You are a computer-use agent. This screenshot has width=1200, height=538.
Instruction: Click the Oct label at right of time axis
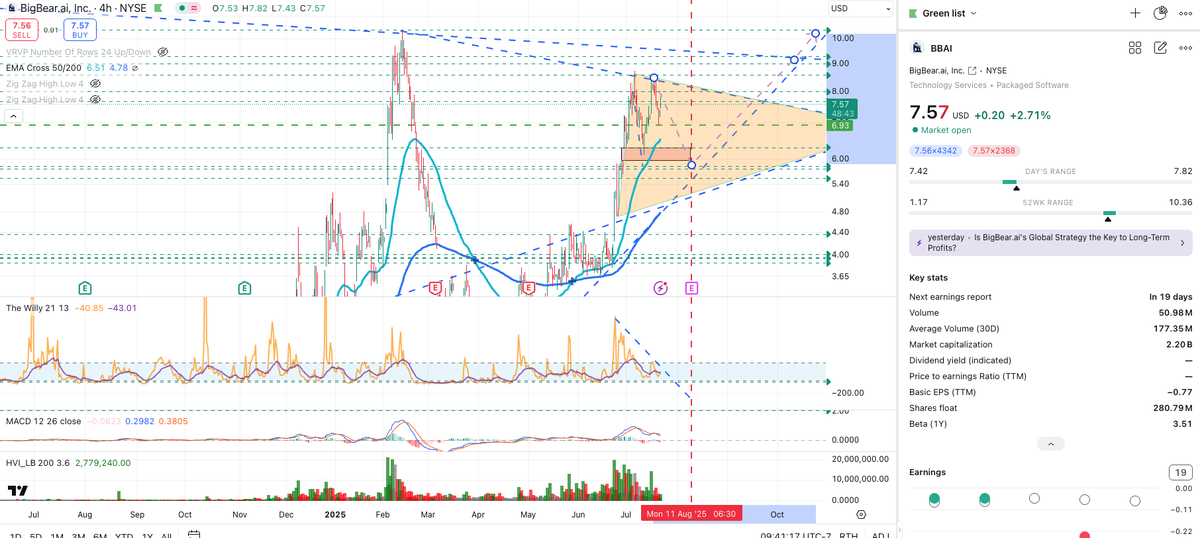tap(776, 513)
